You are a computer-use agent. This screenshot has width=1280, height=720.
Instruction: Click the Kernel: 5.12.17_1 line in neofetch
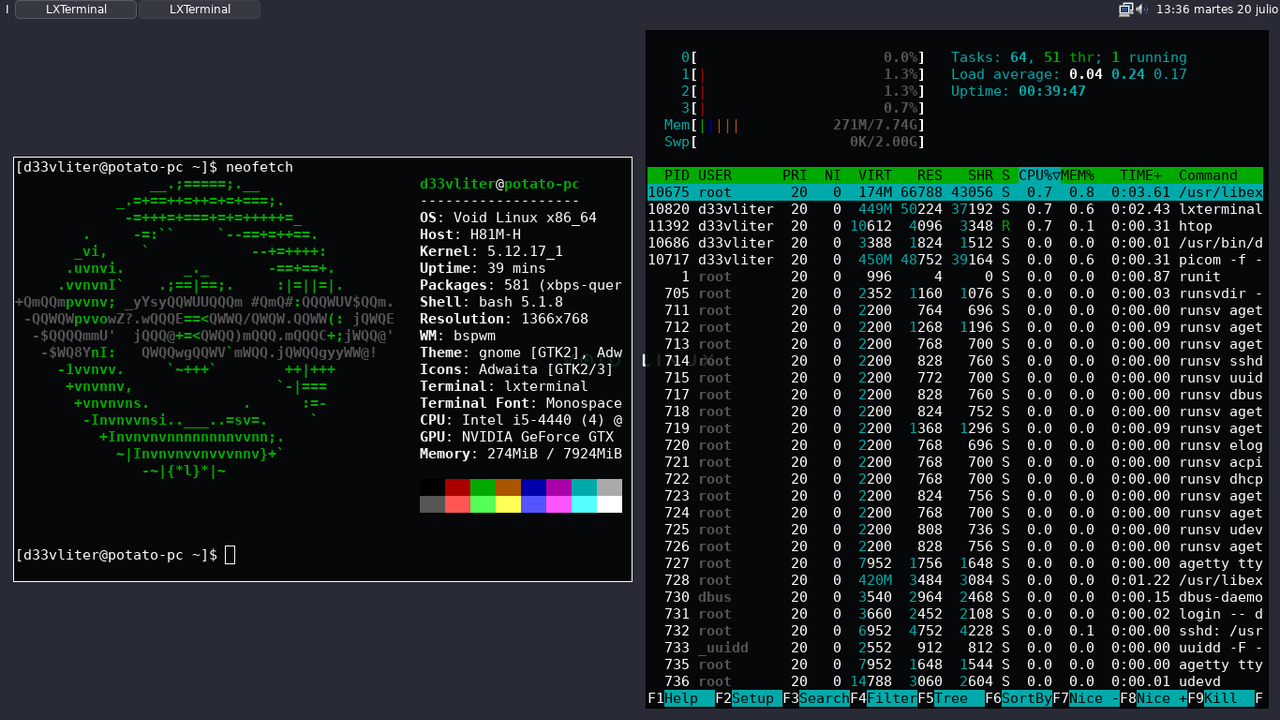pyautogui.click(x=491, y=251)
